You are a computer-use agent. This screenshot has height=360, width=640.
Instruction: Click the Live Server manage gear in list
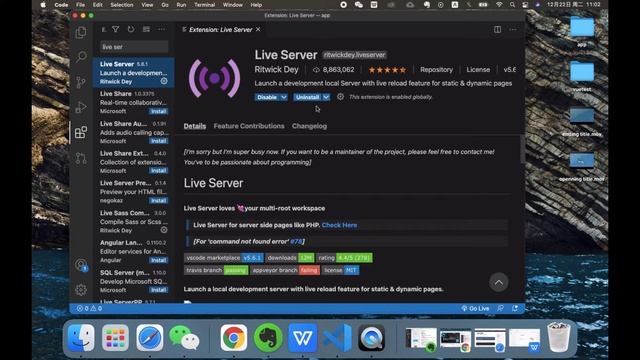tap(164, 81)
